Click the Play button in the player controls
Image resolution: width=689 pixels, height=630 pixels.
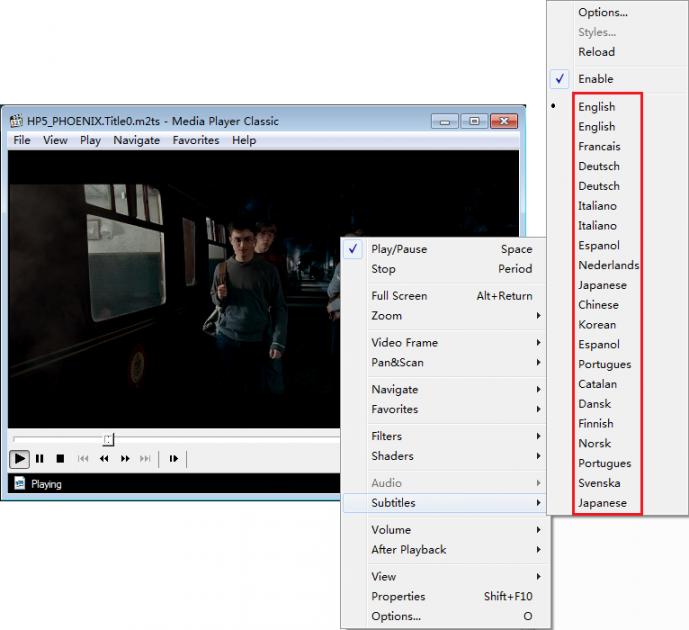19,459
